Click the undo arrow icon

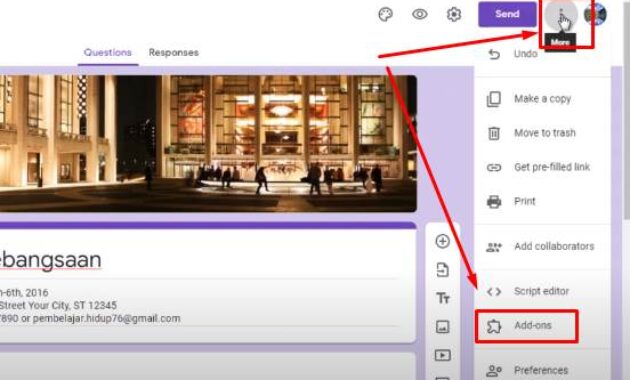tap(494, 54)
